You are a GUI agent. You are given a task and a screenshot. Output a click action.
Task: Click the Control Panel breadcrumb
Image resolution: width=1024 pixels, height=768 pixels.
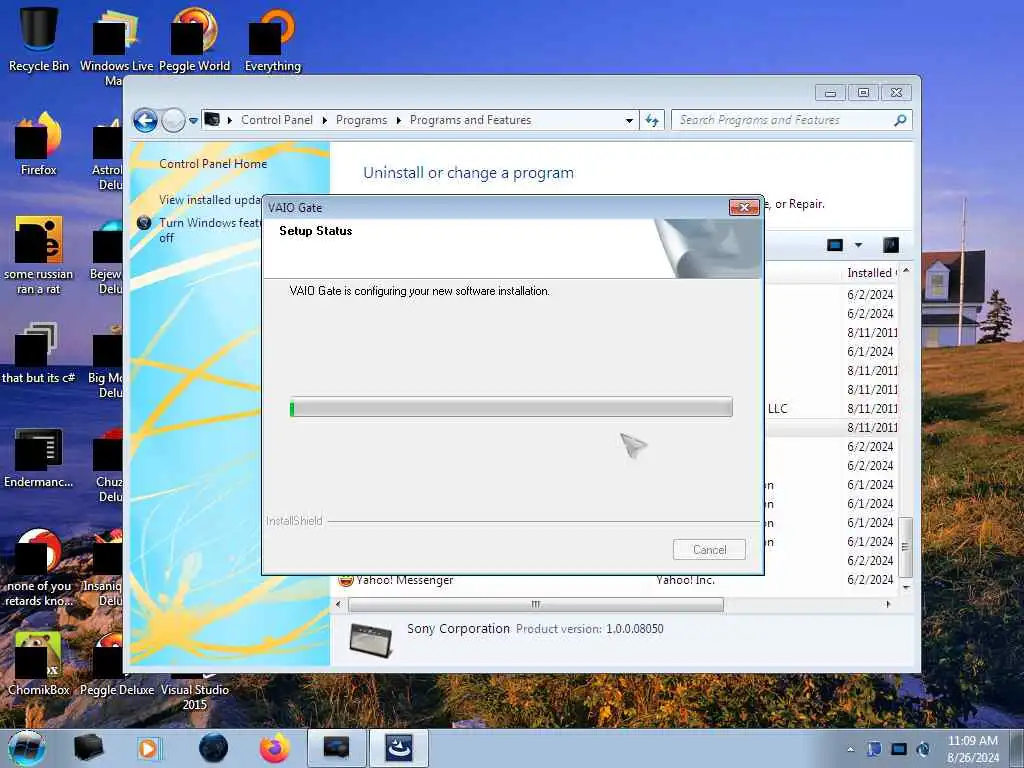click(x=277, y=120)
